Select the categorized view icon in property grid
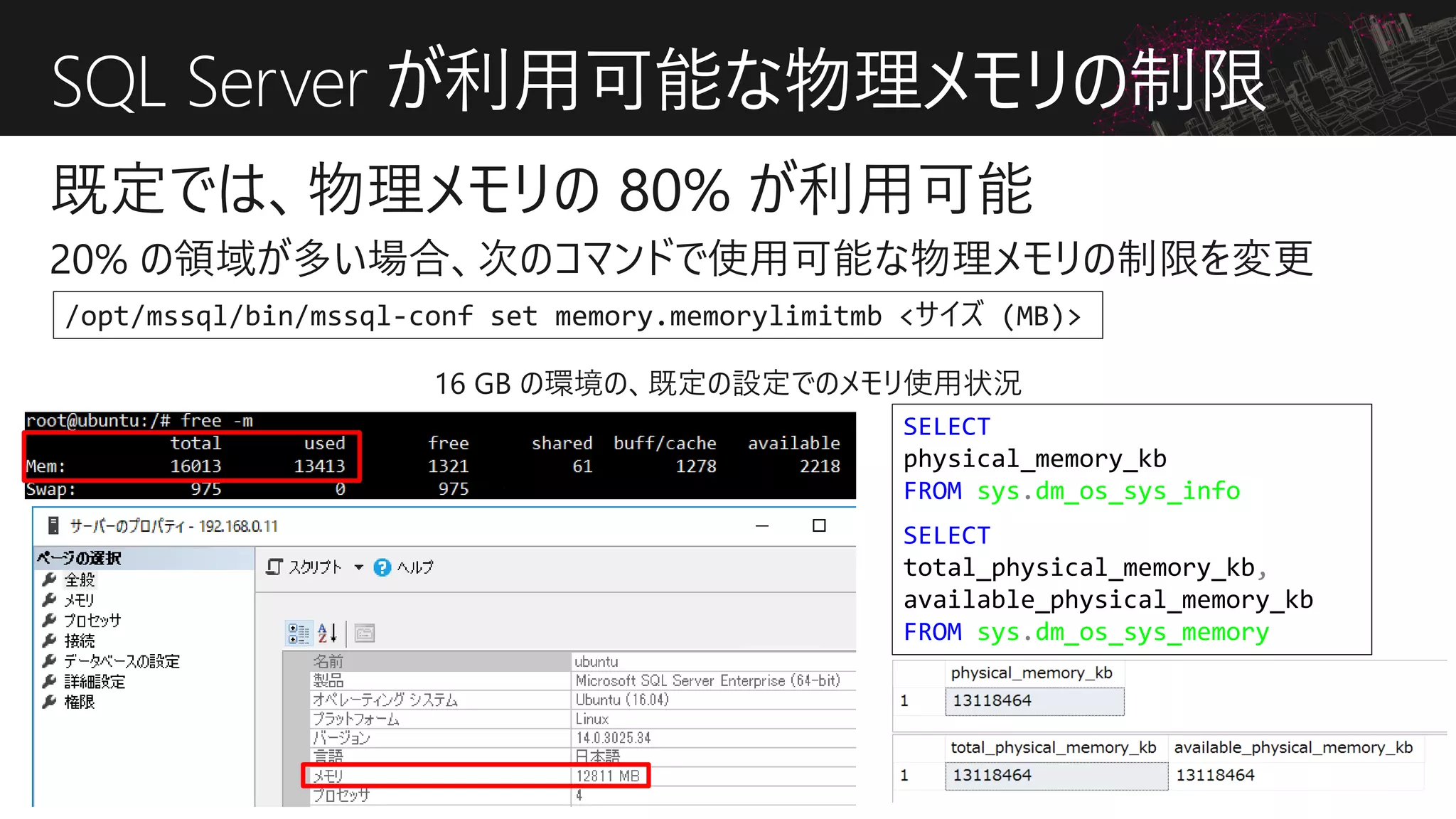 [x=299, y=633]
